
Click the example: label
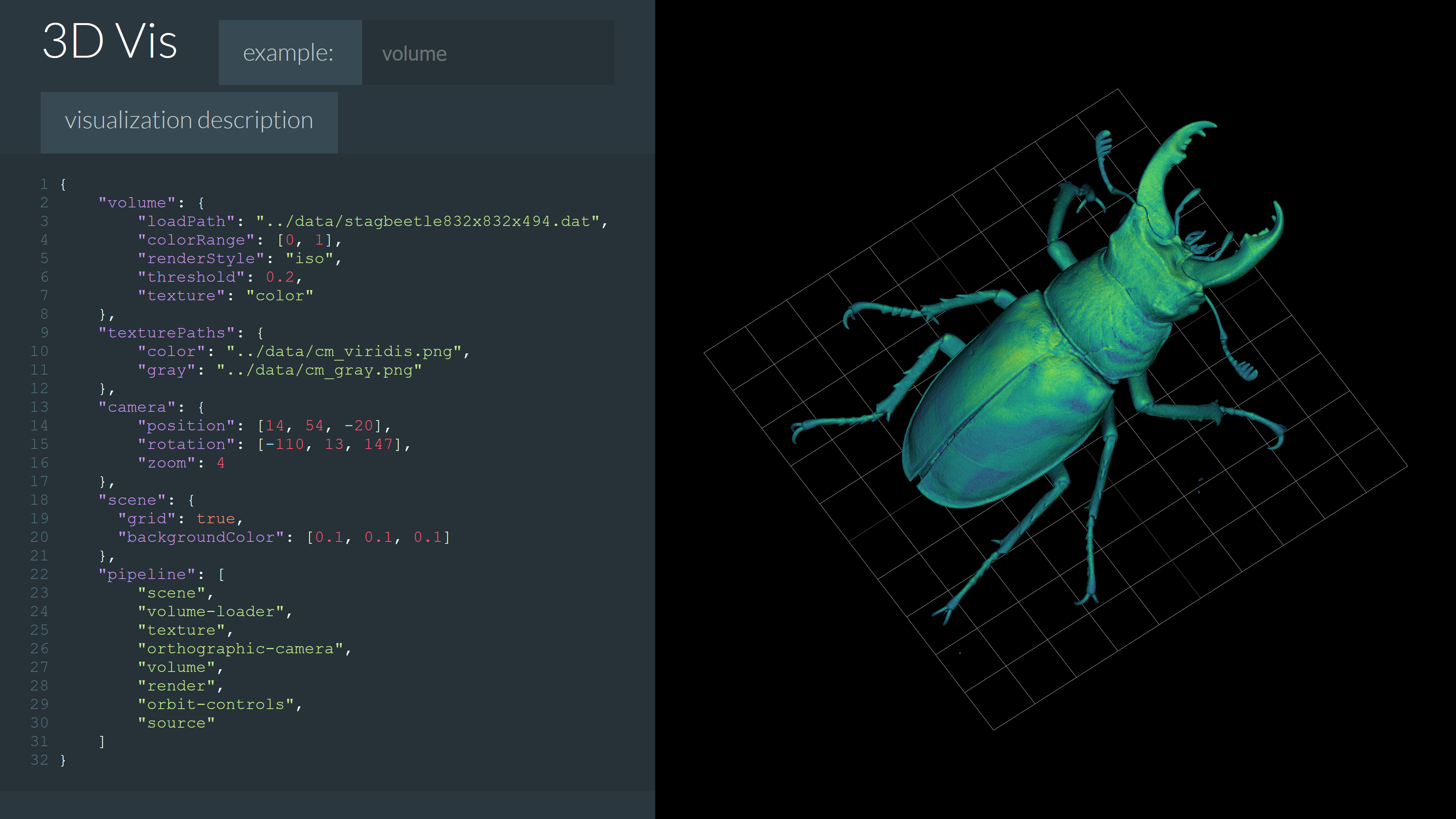click(x=289, y=53)
